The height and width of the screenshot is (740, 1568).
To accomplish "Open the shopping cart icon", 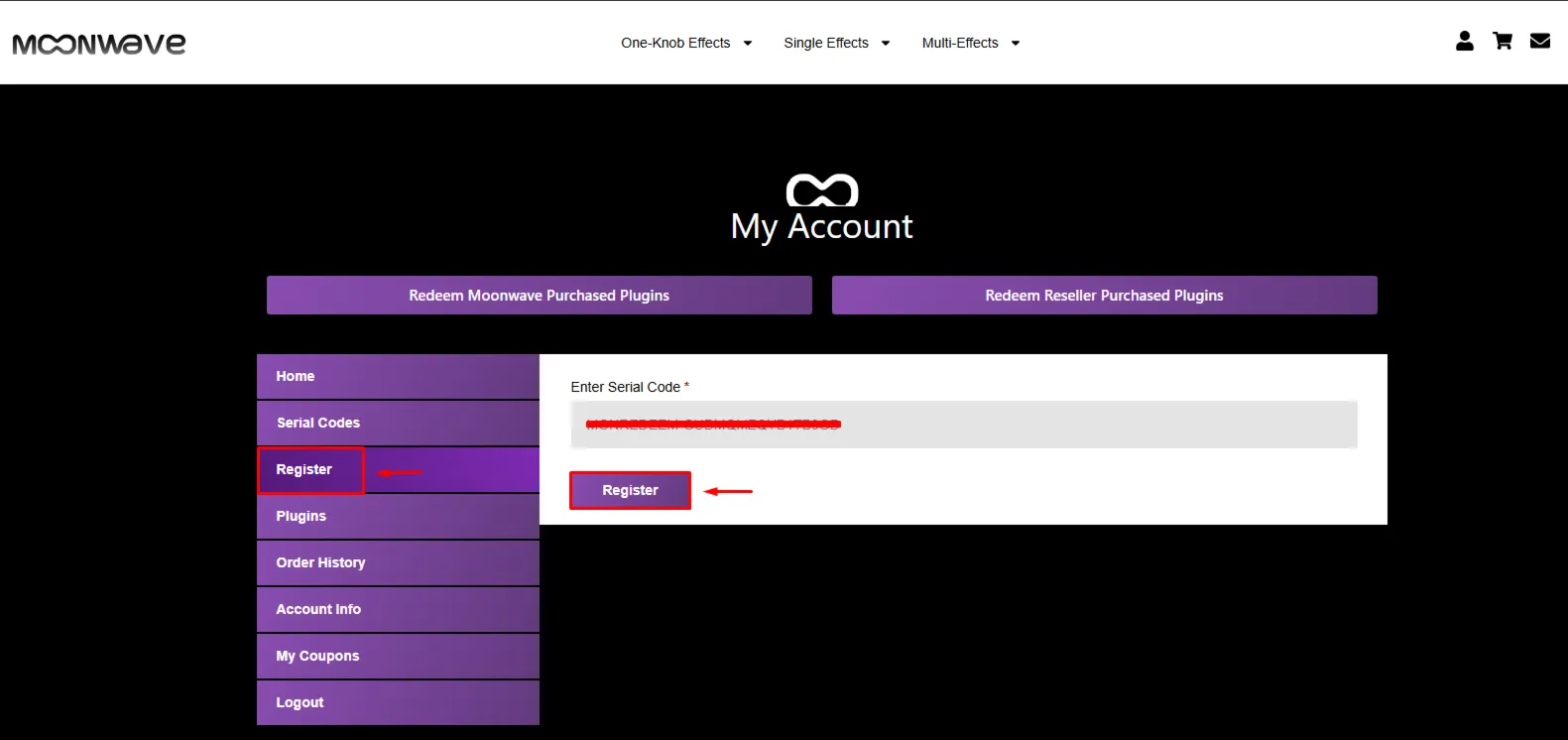I will tap(1503, 41).
